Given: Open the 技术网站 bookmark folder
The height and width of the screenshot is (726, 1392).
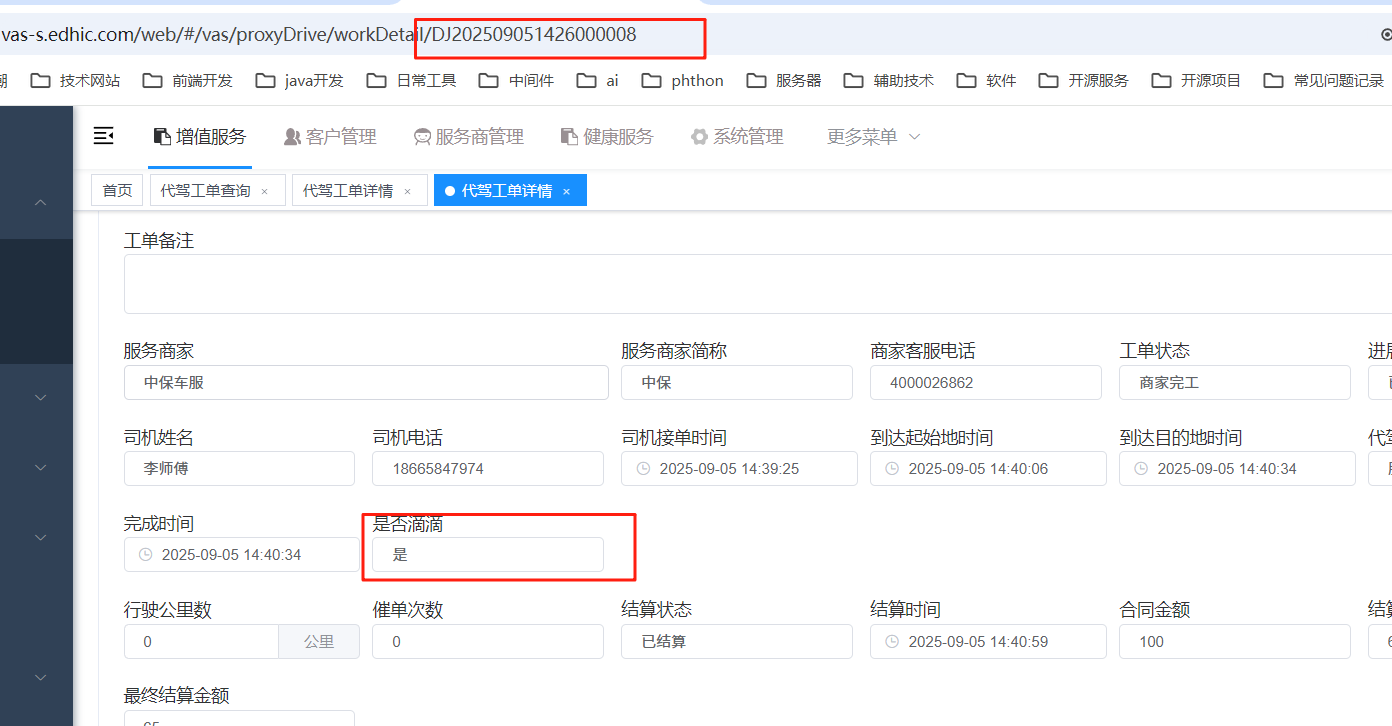Looking at the screenshot, I should (x=76, y=81).
